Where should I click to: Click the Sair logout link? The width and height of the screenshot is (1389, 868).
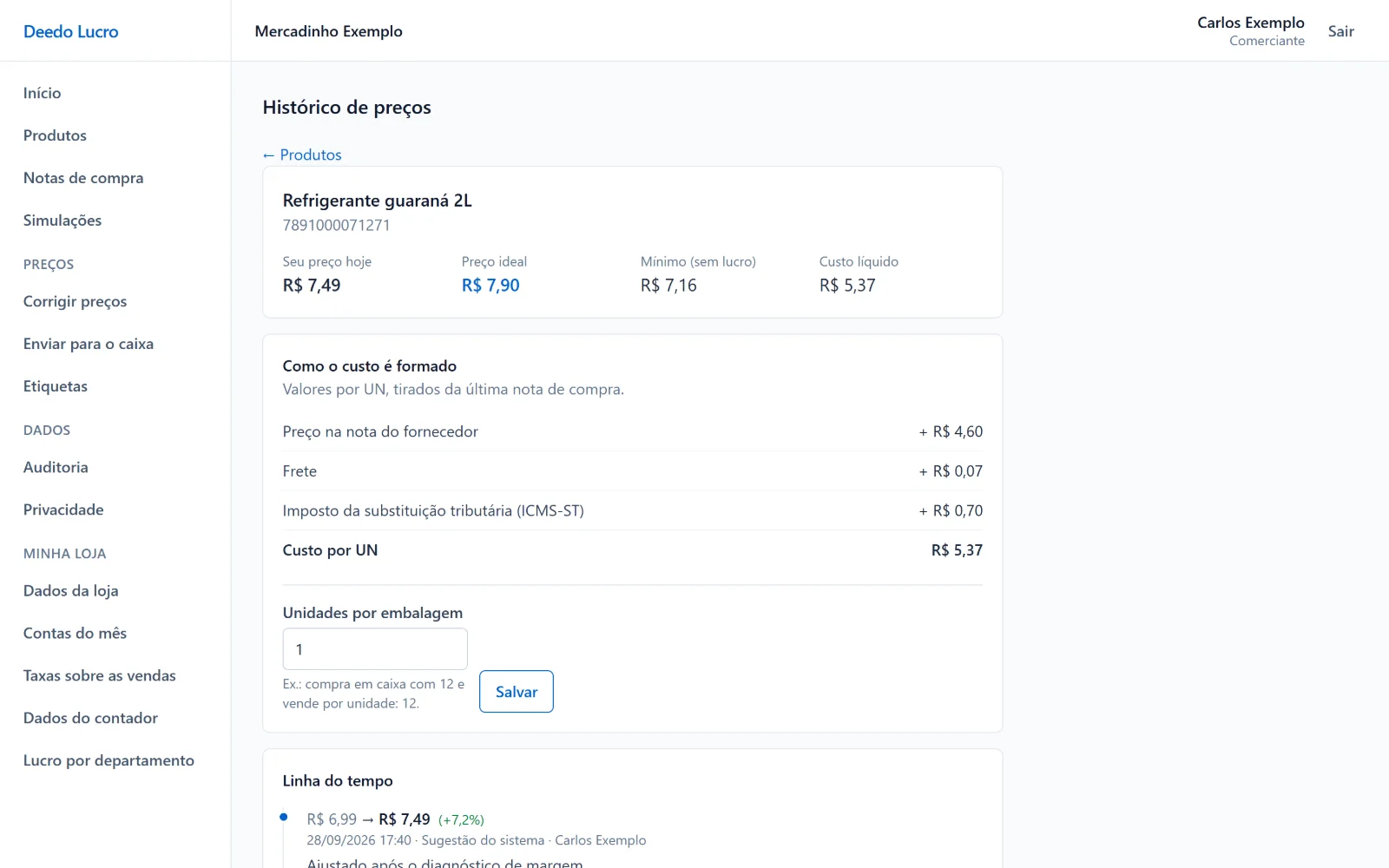coord(1340,31)
